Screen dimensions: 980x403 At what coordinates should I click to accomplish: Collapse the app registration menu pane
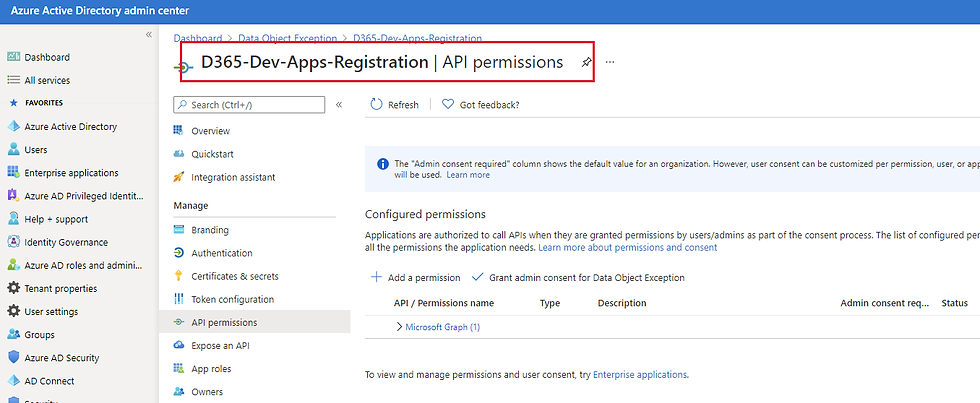339,104
